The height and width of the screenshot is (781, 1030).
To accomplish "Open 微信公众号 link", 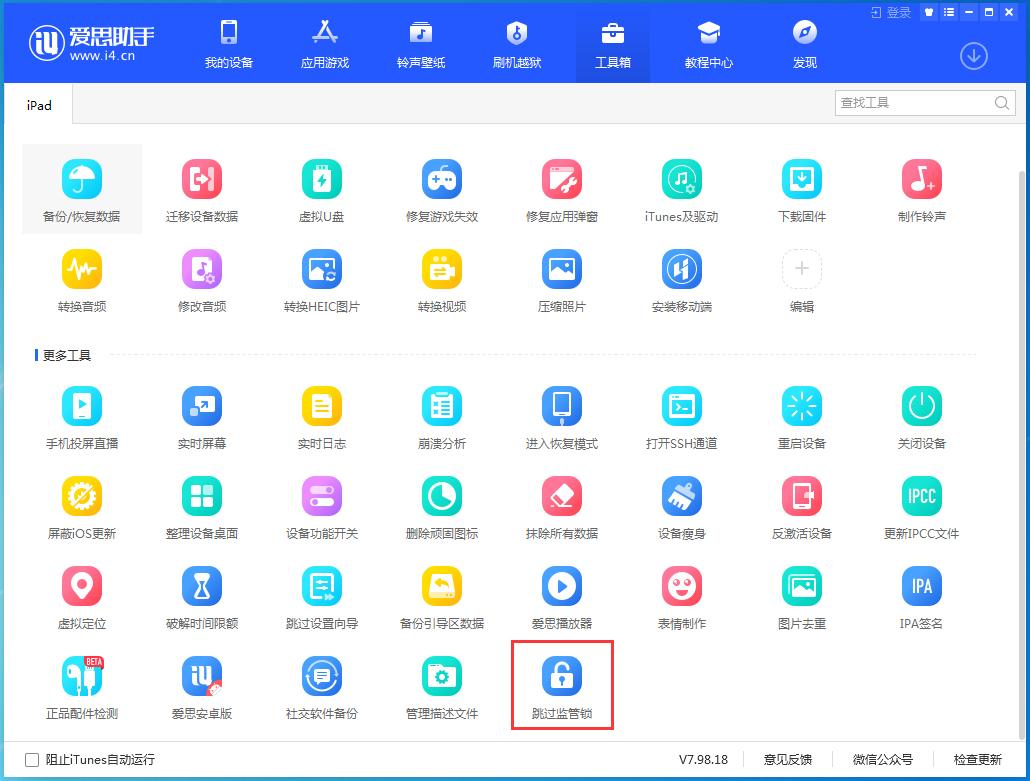I will click(x=883, y=760).
